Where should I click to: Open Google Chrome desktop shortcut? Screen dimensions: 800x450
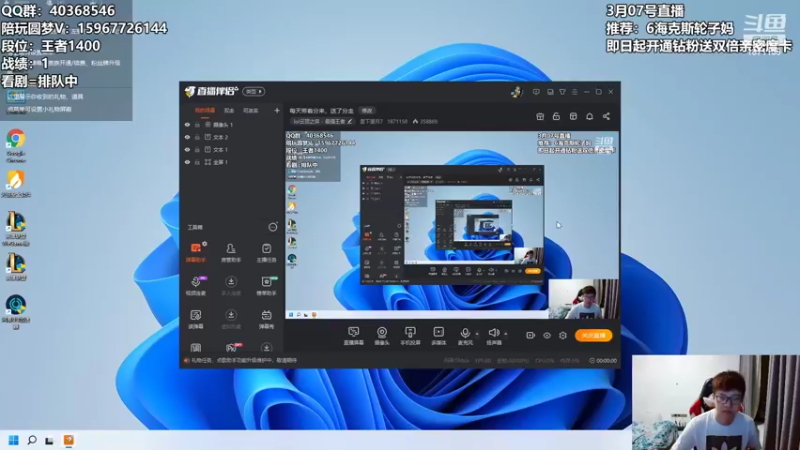[x=16, y=145]
